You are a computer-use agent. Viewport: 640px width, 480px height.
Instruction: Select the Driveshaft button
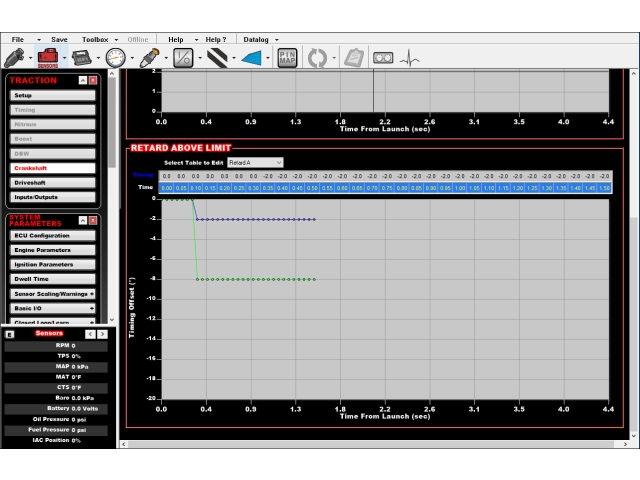[x=53, y=182]
